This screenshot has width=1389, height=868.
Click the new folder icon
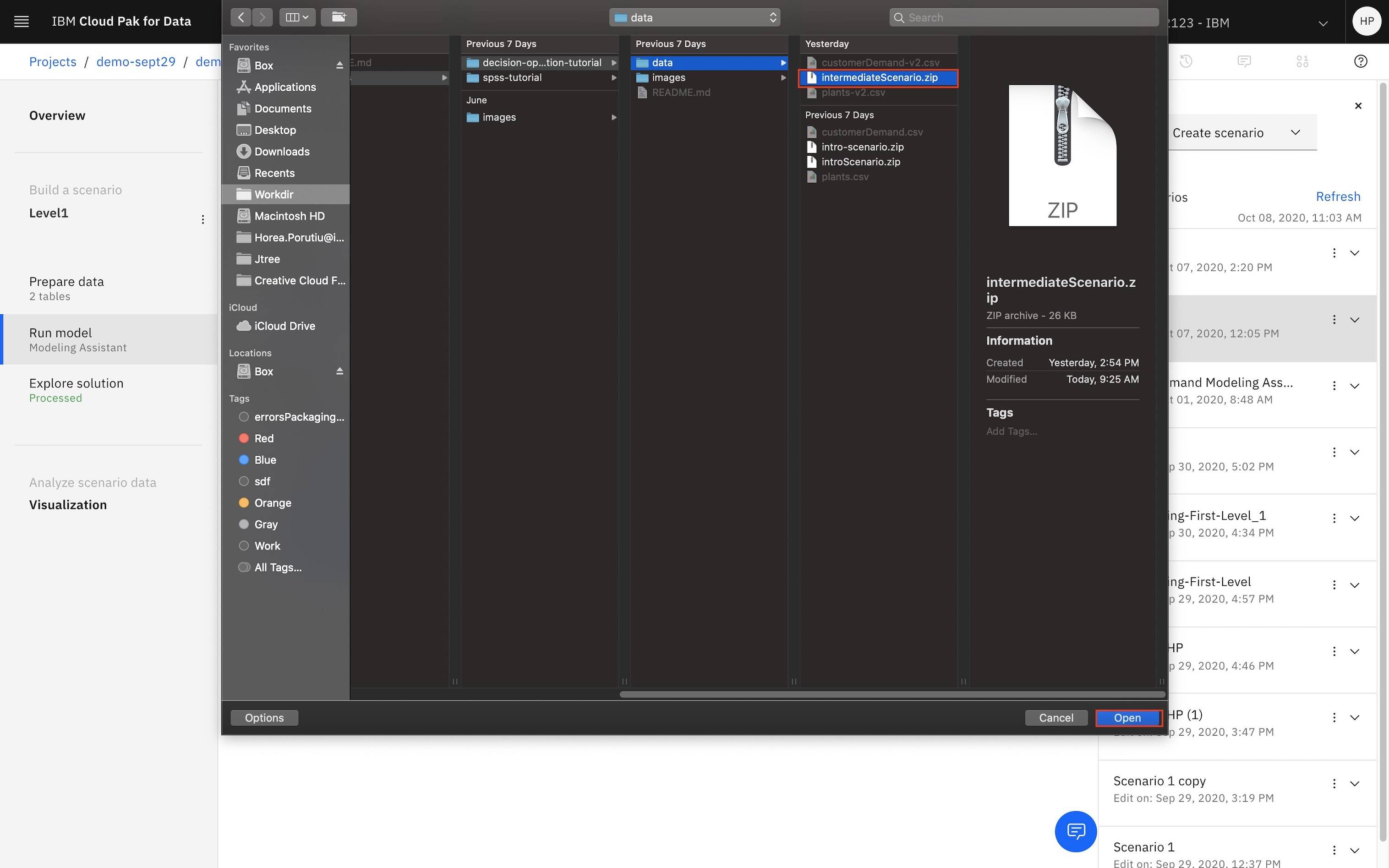(339, 17)
